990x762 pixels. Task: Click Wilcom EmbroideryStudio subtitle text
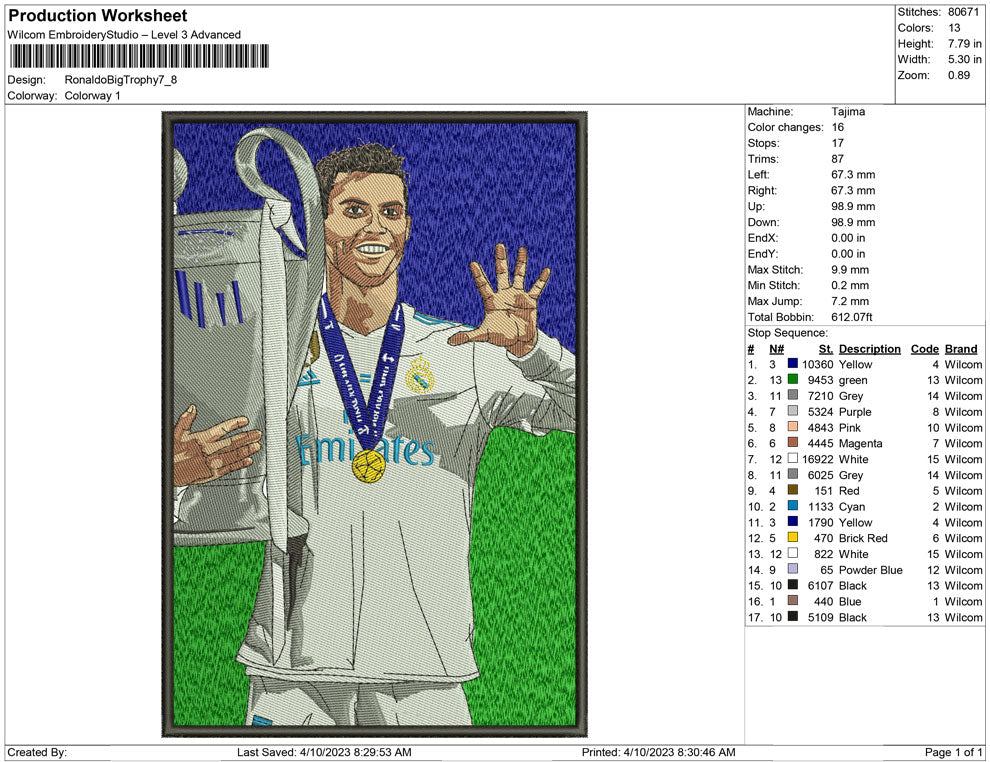(x=124, y=35)
